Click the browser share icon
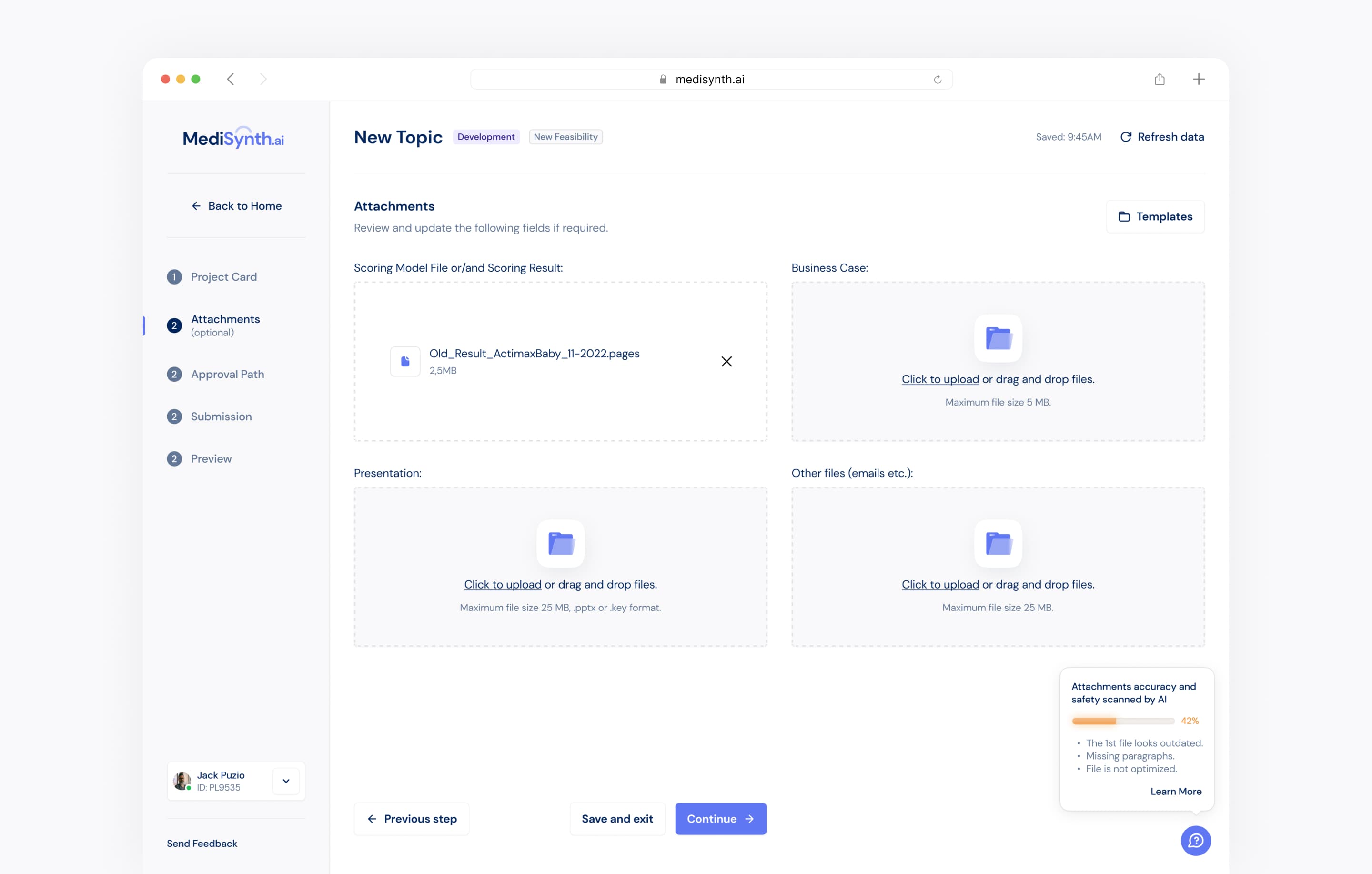Screen dimensions: 1372x874 (1159, 79)
